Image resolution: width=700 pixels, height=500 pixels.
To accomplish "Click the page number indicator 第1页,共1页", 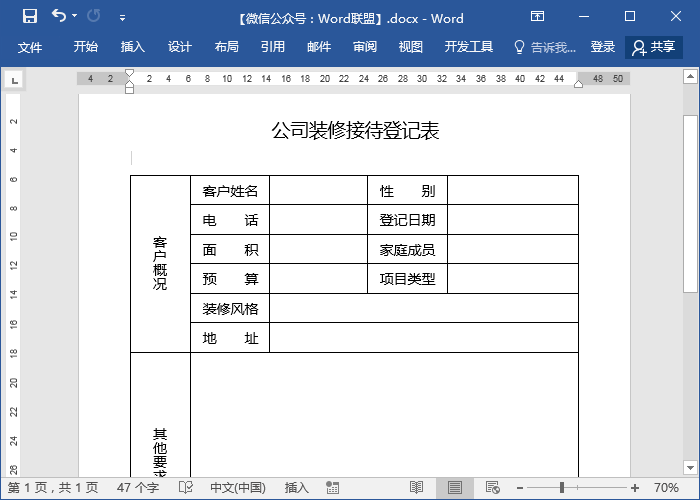I will [x=53, y=488].
